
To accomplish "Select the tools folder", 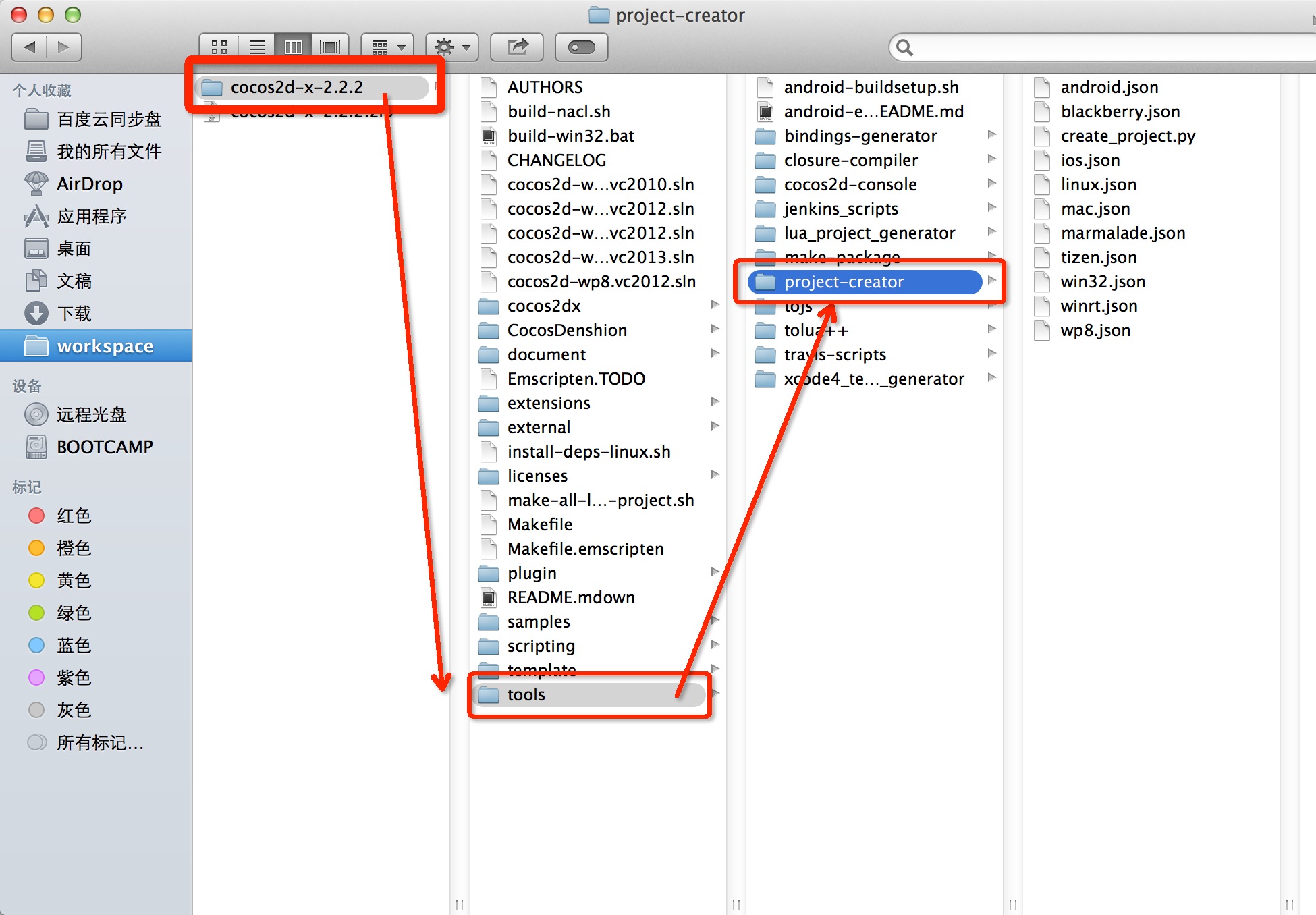I will (x=588, y=695).
